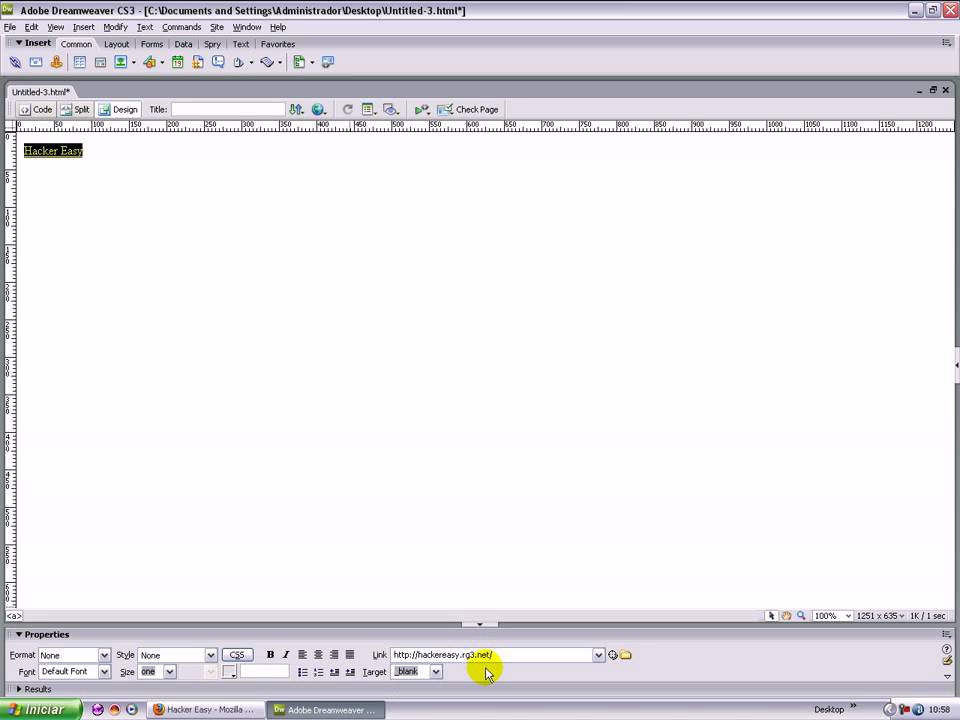Click the Check Page button
Image resolution: width=960 pixels, height=720 pixels.
click(468, 110)
